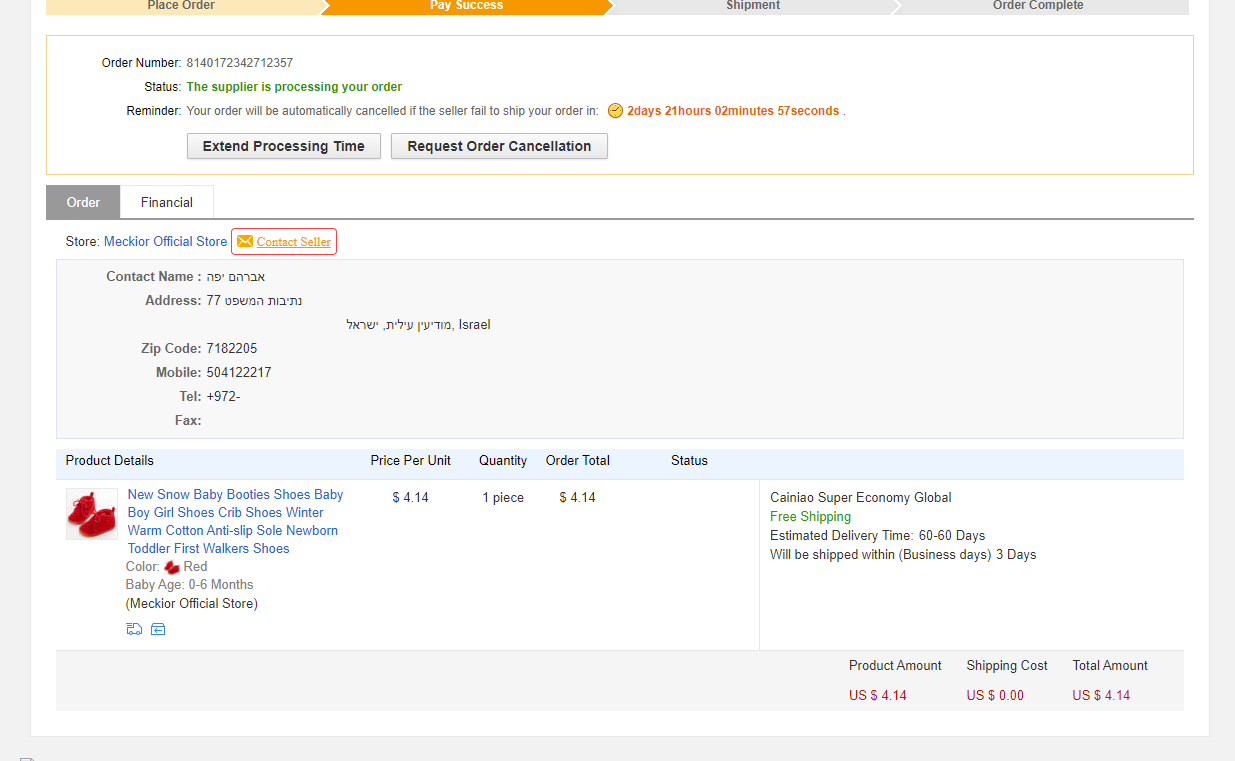This screenshot has width=1235, height=761.
Task: Click the order number 8140172342712357
Action: (x=240, y=63)
